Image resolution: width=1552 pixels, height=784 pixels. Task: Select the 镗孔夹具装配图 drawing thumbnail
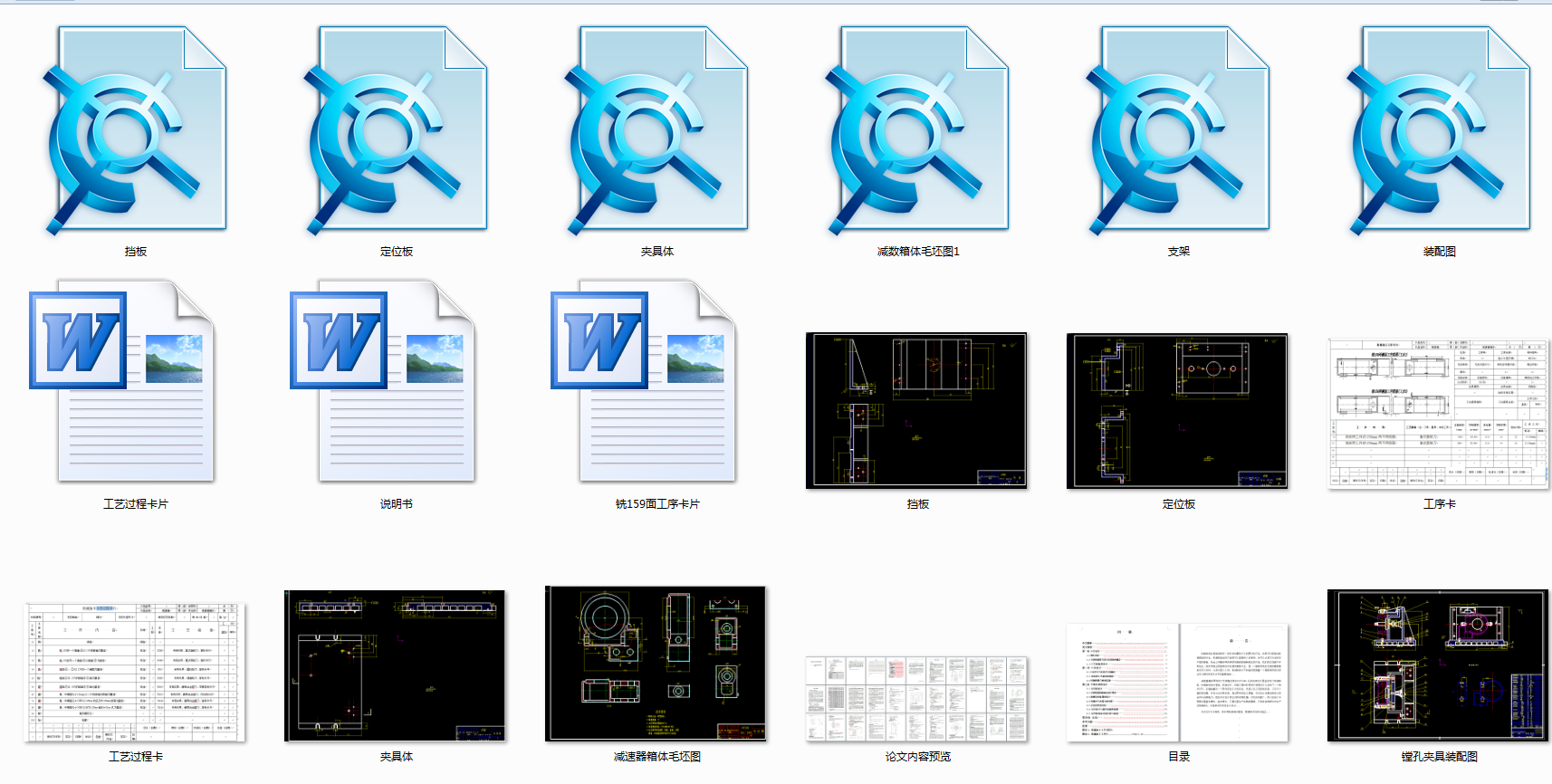1438,665
